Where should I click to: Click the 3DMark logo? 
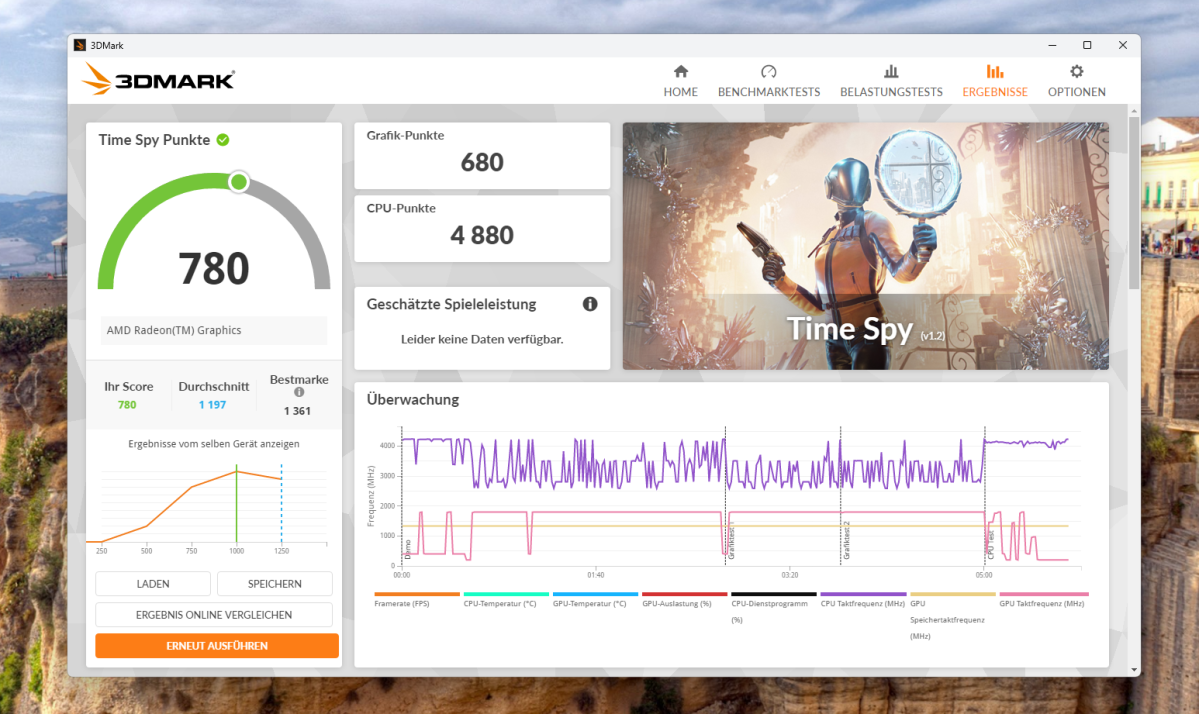tap(158, 79)
